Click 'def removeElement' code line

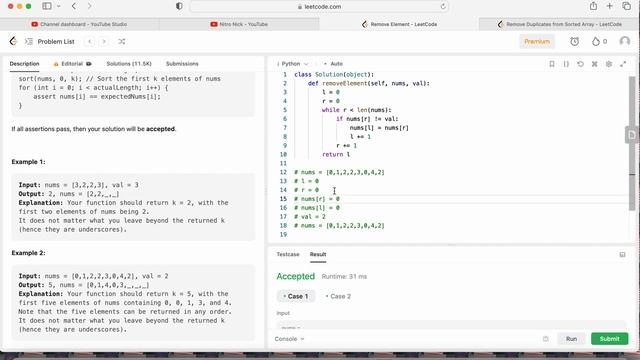[369, 83]
